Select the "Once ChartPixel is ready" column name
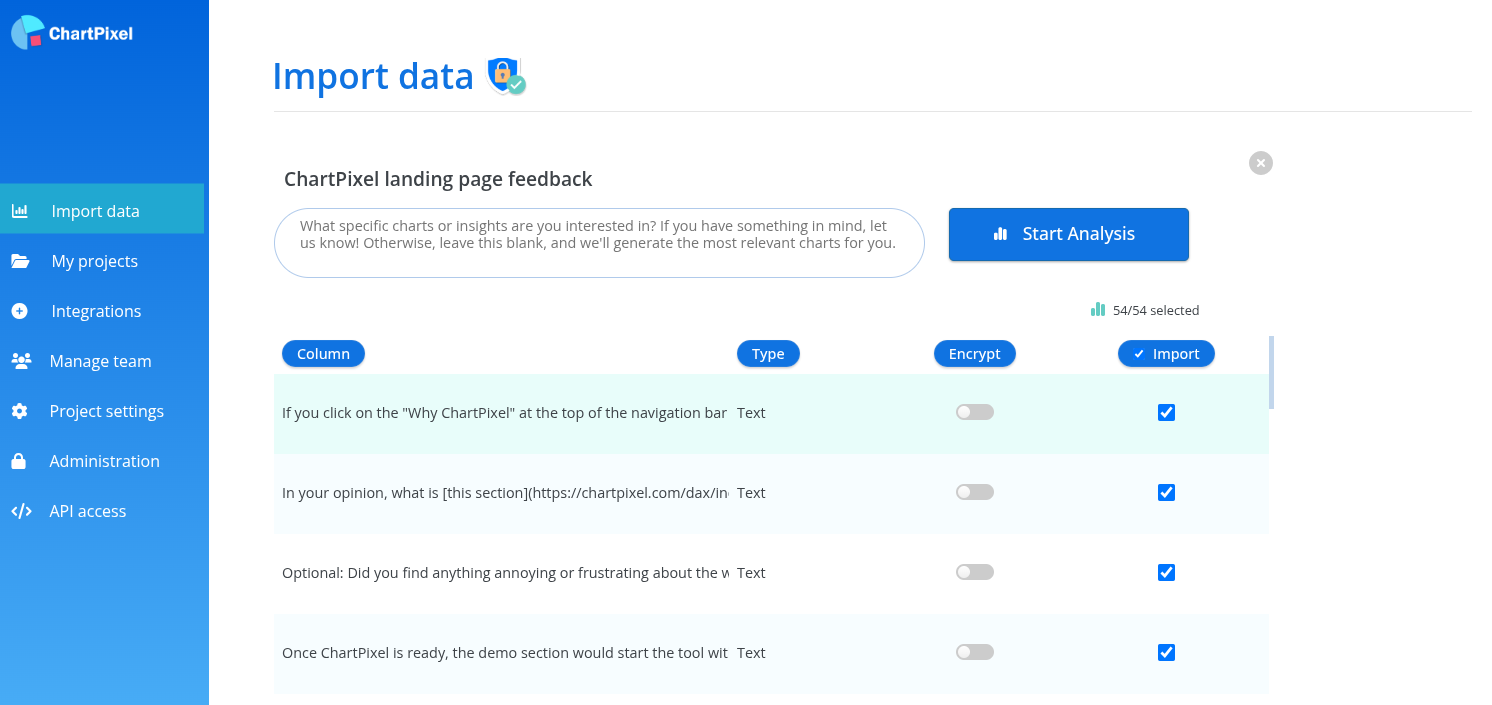Screen dimensions: 1492x705 [505, 653]
